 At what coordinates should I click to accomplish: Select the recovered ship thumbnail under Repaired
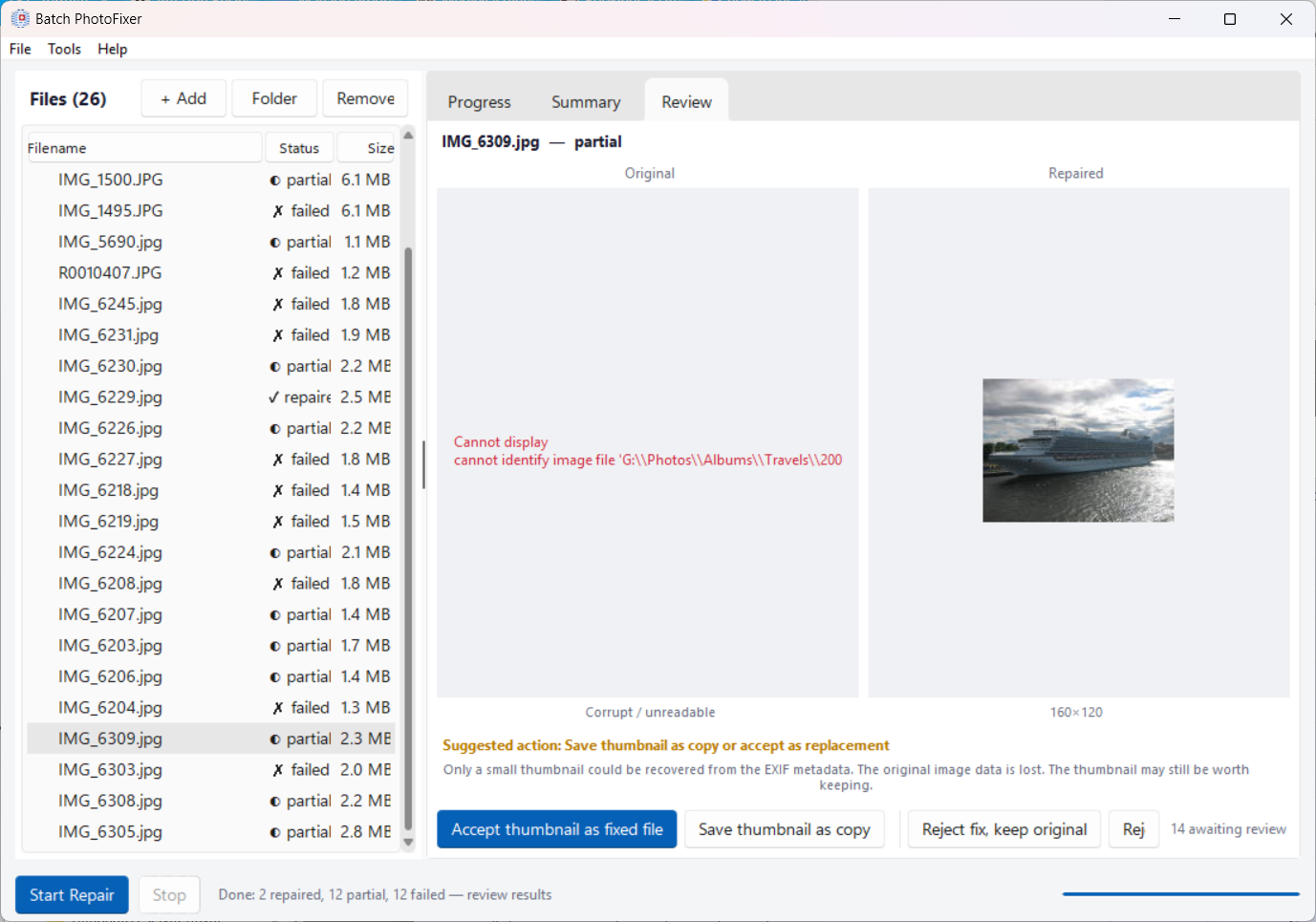coord(1077,449)
